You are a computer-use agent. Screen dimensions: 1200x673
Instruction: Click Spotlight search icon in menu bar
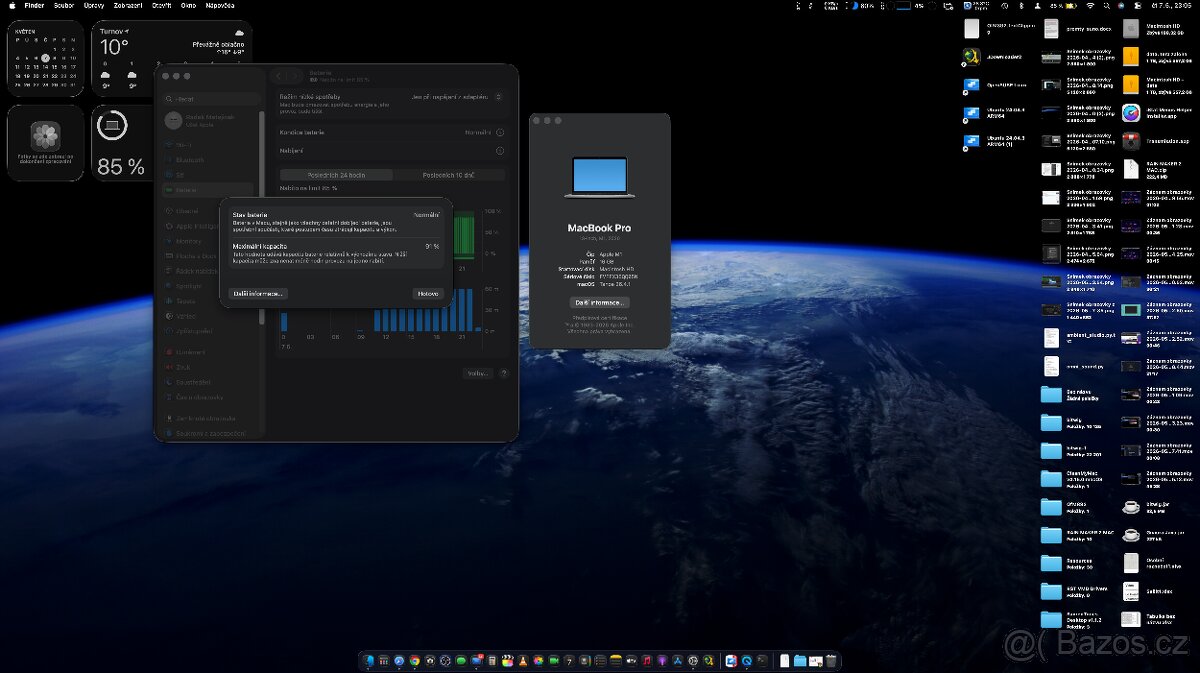point(1107,5)
